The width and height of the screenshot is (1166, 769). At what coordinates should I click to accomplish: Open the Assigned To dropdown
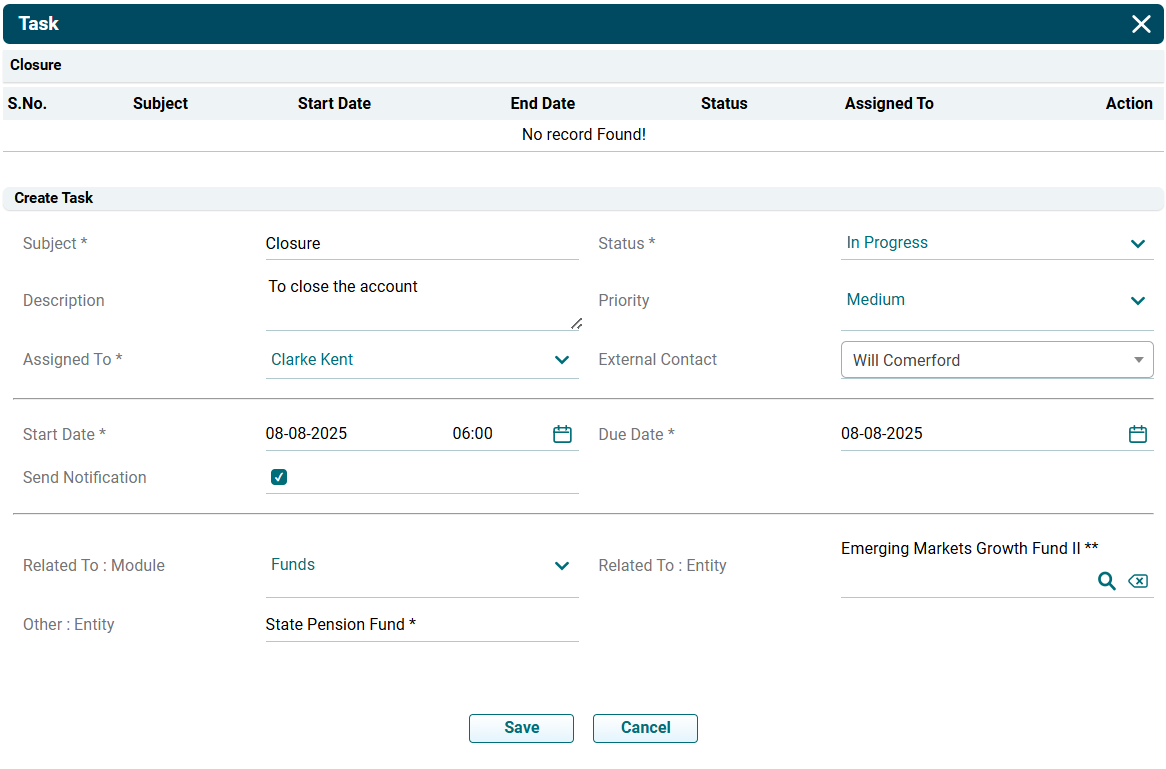[422, 360]
